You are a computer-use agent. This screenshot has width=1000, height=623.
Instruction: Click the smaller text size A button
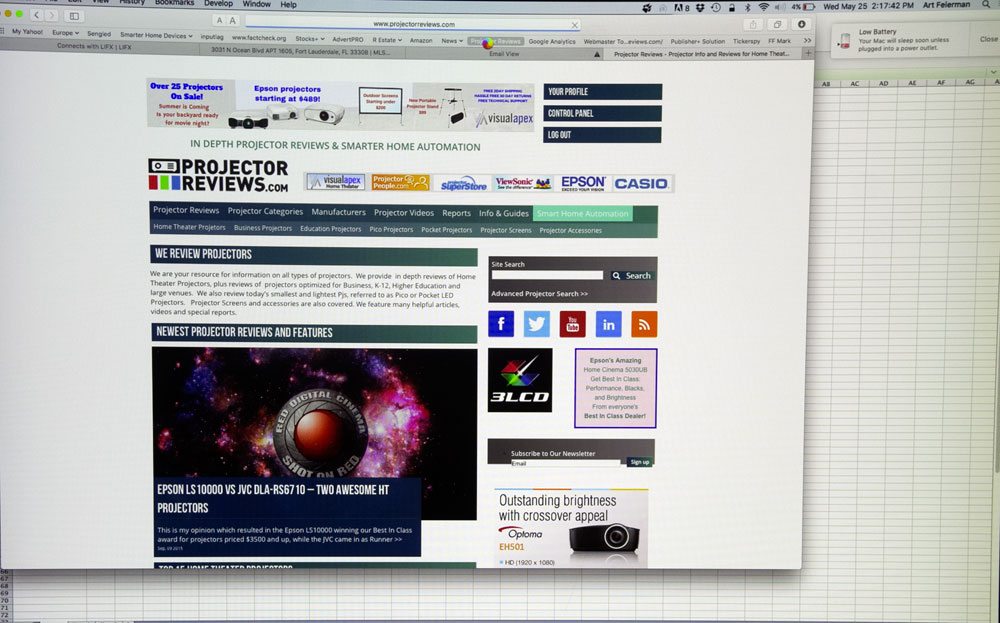(219, 20)
